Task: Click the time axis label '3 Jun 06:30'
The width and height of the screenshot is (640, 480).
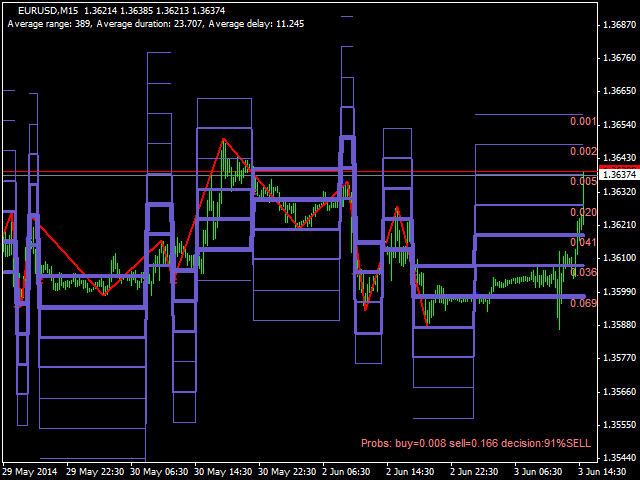Action: 538,472
